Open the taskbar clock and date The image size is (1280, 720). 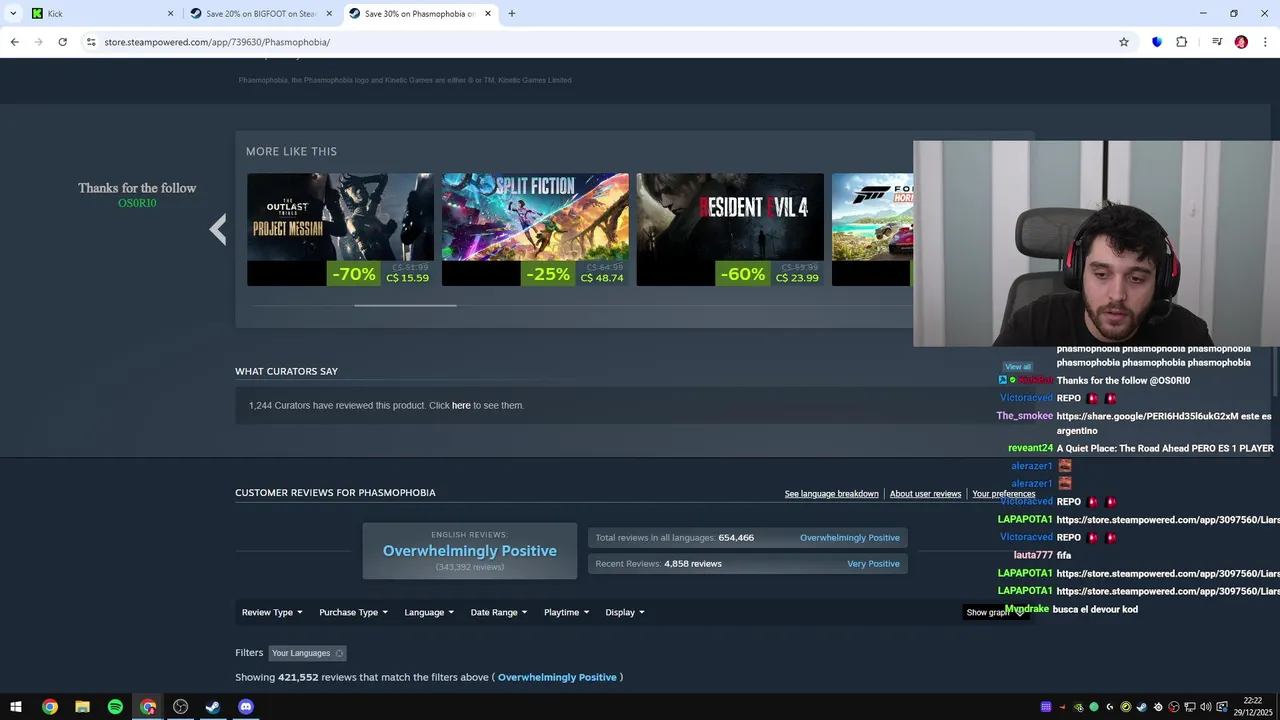tap(1252, 707)
